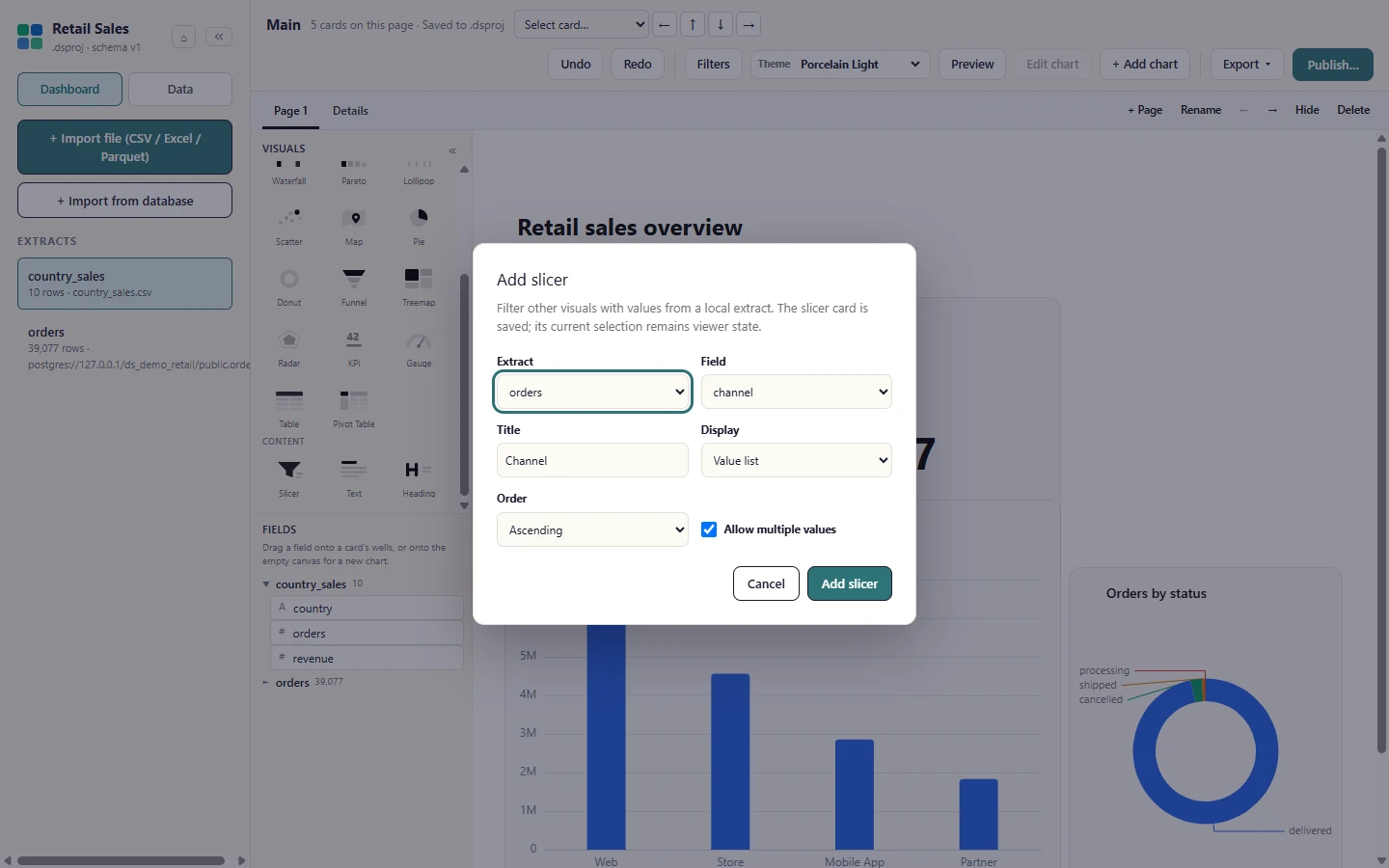Open the Theme Porcelain Light dropdown
Screen dimensions: 1389x868
pyautogui.click(x=840, y=65)
